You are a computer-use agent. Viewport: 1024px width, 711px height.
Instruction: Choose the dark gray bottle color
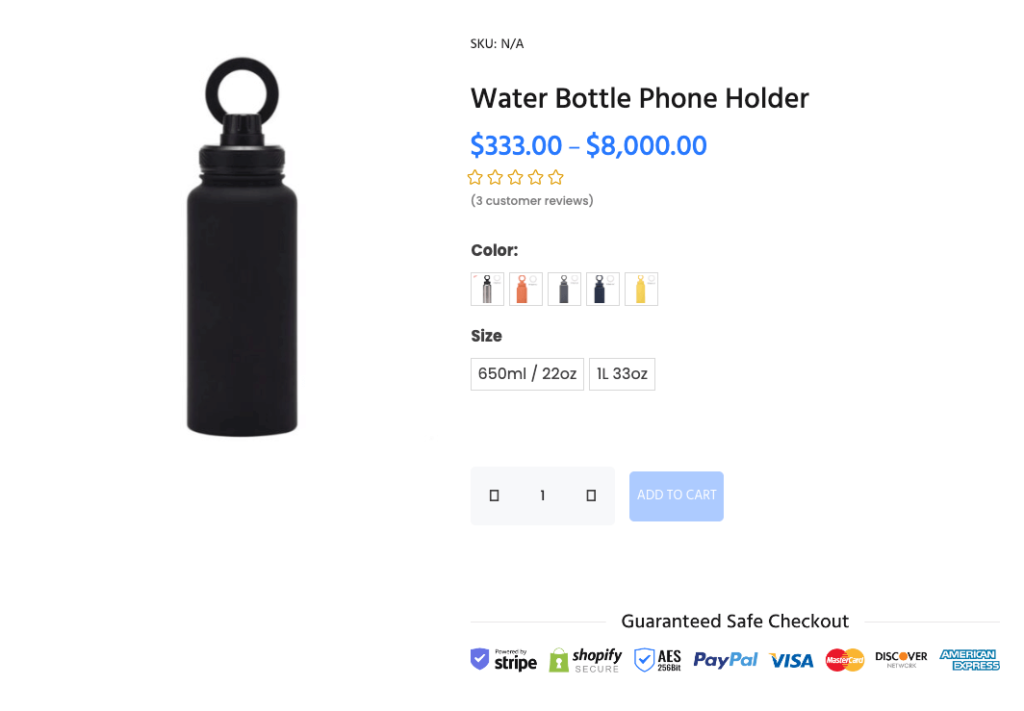pos(564,289)
